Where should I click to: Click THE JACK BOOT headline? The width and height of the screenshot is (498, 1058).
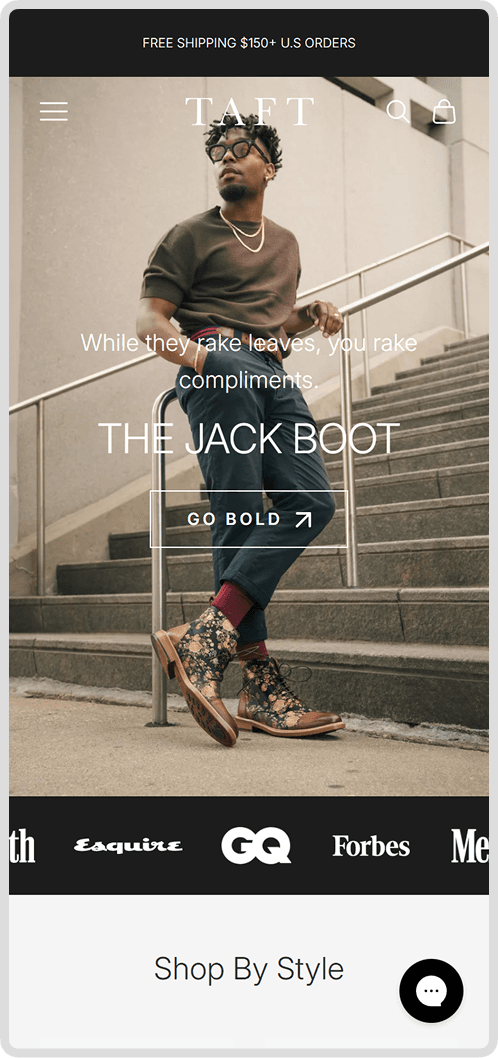tap(249, 439)
